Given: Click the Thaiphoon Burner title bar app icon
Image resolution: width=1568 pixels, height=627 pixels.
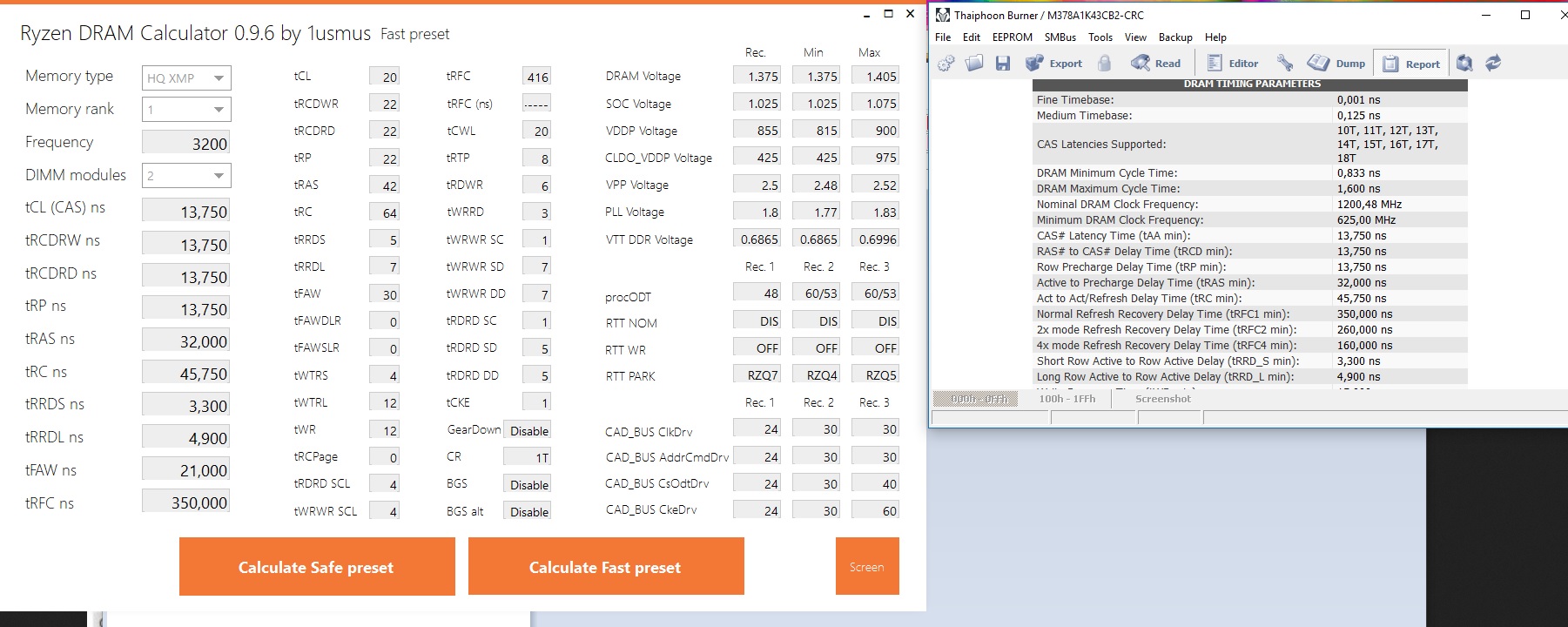Looking at the screenshot, I should [943, 15].
